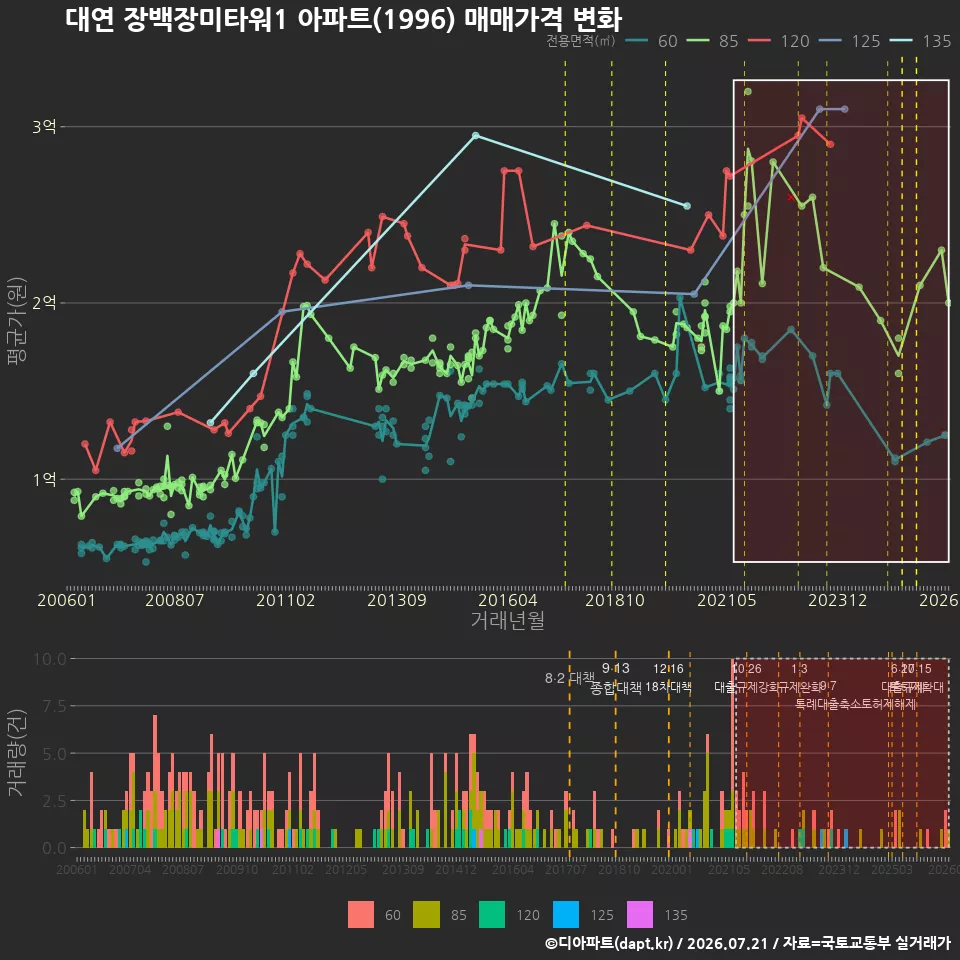The image size is (960, 960).
Task: Click the last 125㎡ data point above 3억
Action: pyautogui.click(x=845, y=109)
